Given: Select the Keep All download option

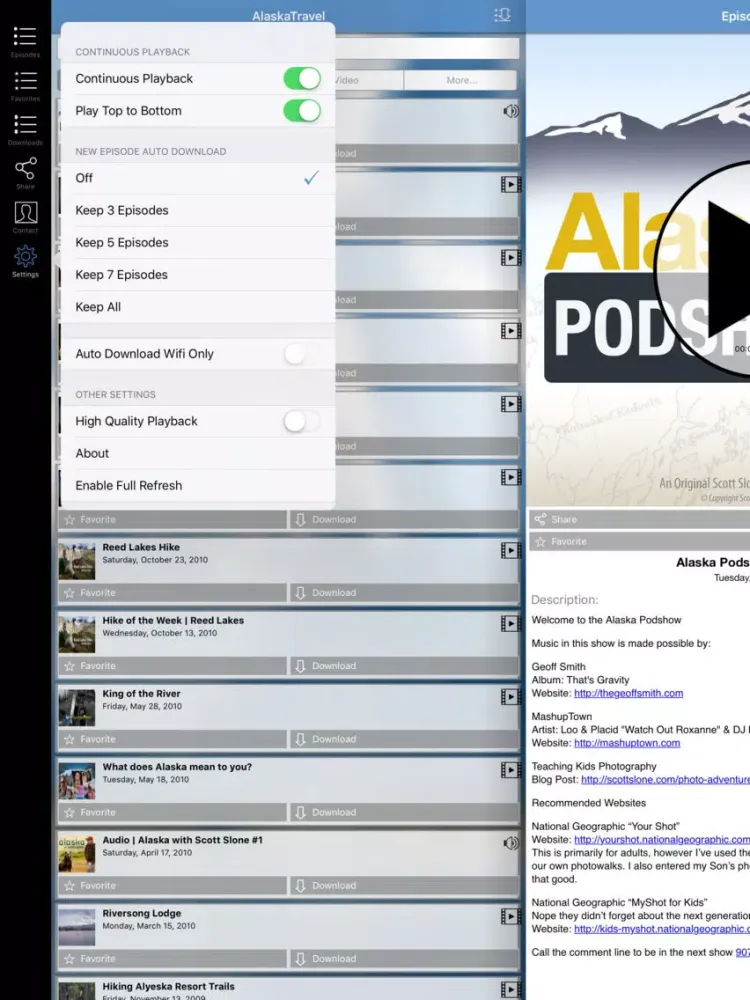Looking at the screenshot, I should tap(198, 307).
